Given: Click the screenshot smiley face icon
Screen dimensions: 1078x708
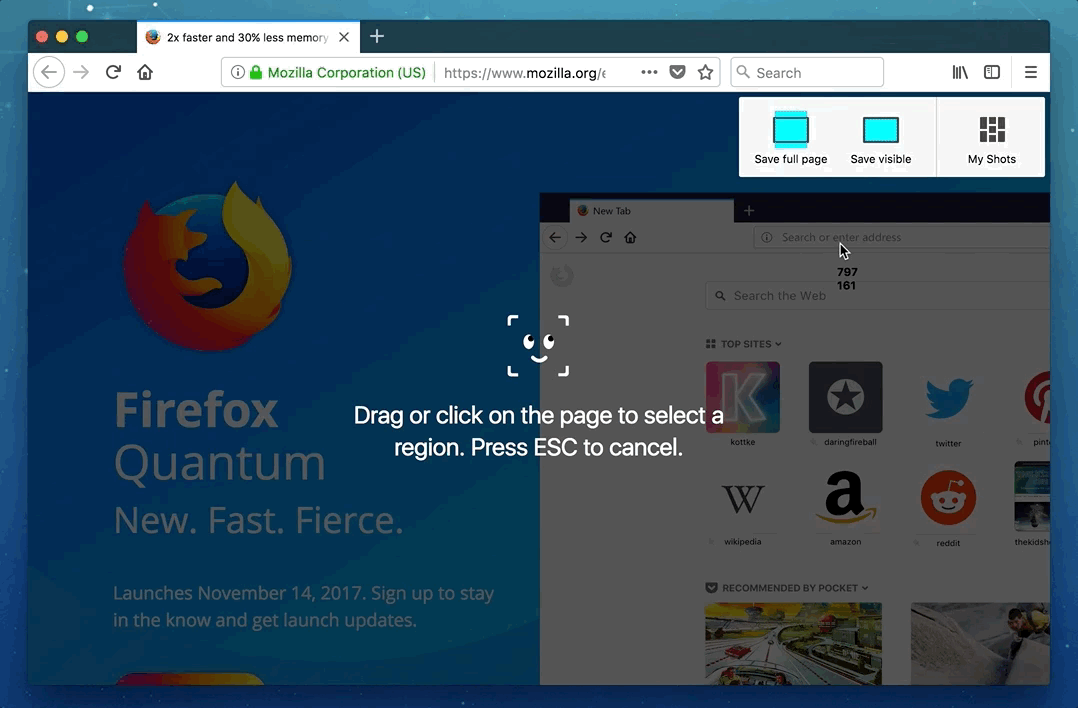Looking at the screenshot, I should (538, 346).
